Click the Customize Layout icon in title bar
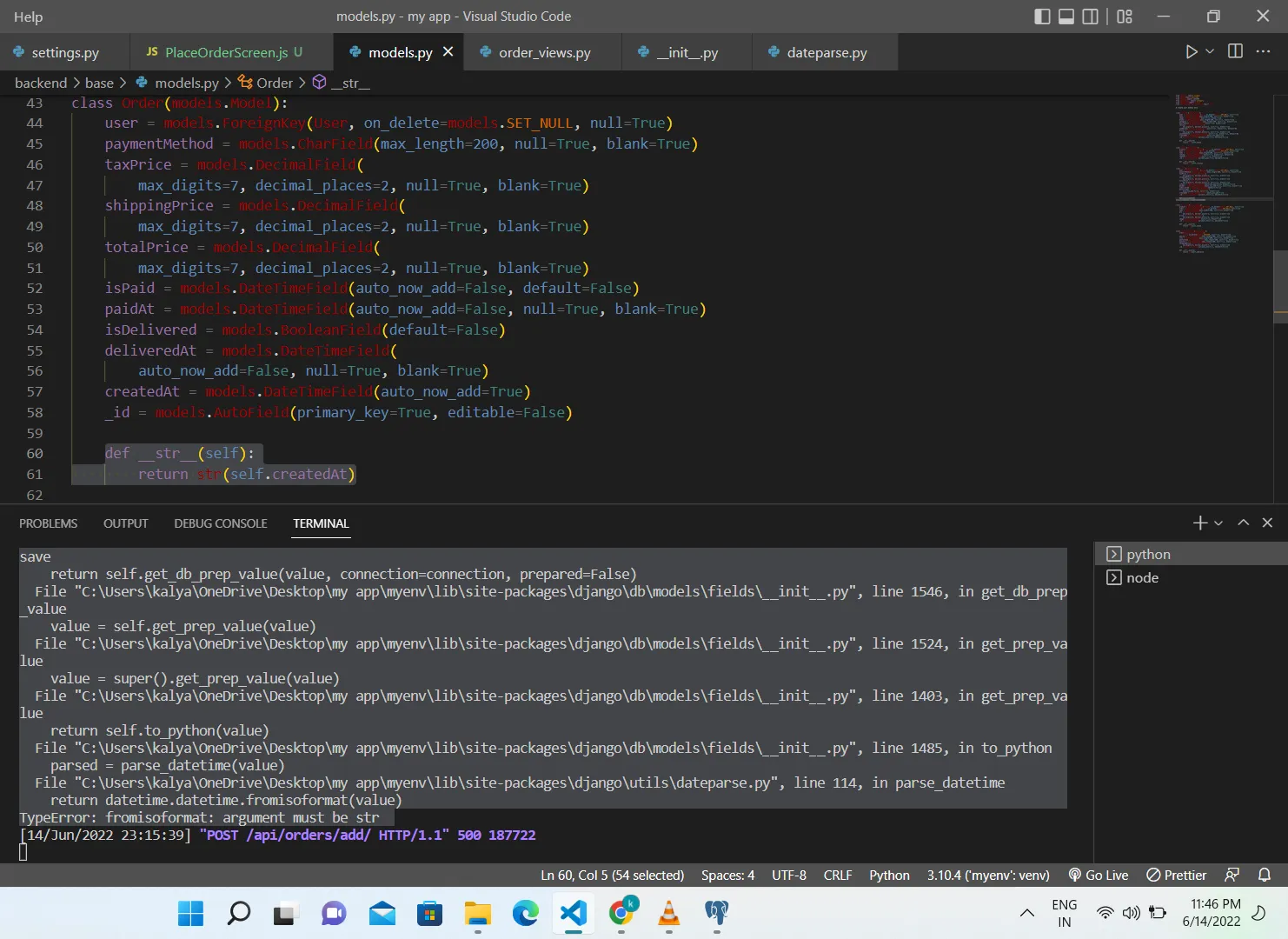Screen dimensions: 1288x939 coord(1125,17)
